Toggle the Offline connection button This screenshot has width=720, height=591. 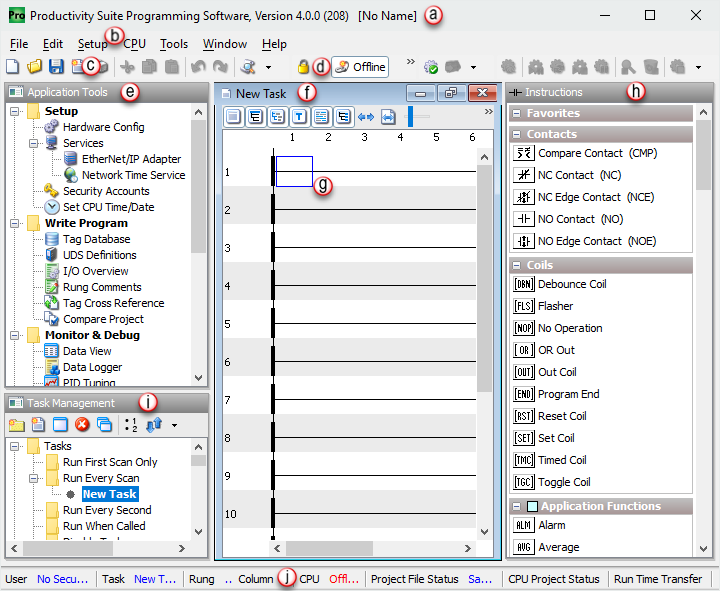(359, 67)
